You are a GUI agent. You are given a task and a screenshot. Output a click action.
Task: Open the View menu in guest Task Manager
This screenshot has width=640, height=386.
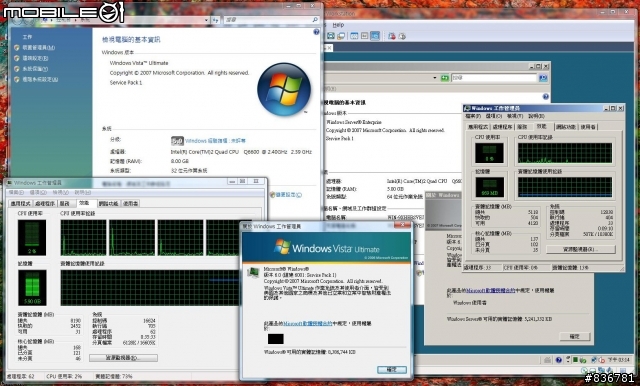[x=515, y=116]
